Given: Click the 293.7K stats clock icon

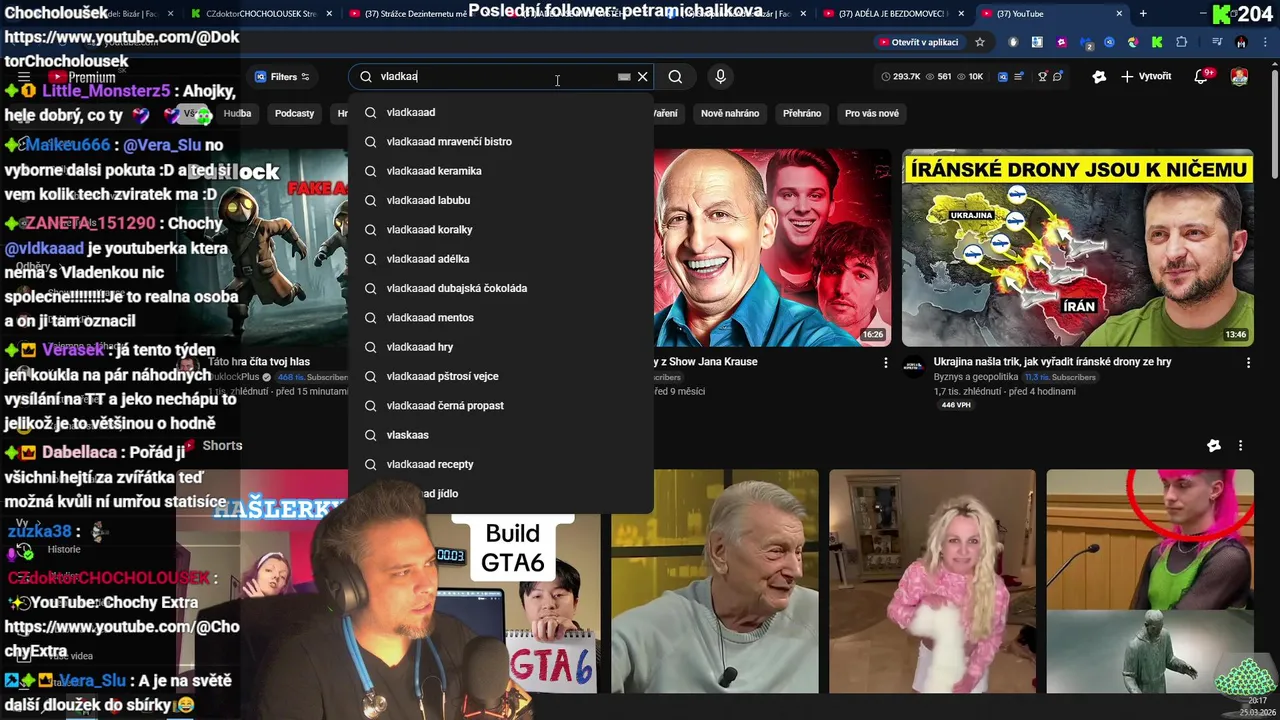Looking at the screenshot, I should [x=886, y=77].
